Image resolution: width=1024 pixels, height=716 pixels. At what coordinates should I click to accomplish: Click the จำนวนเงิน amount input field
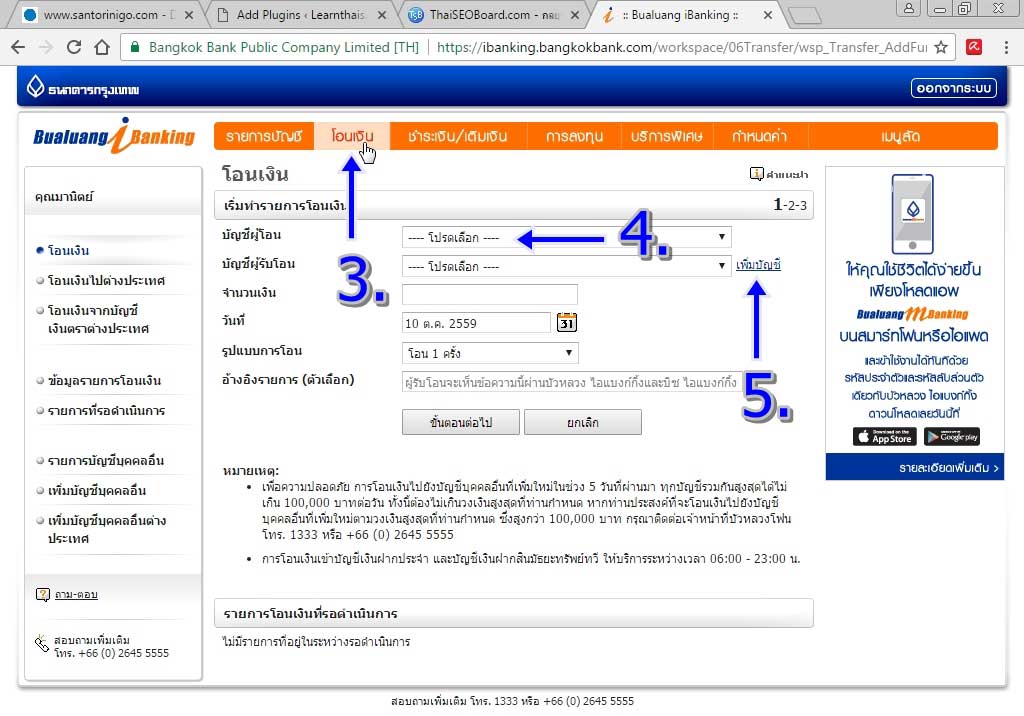click(x=490, y=294)
